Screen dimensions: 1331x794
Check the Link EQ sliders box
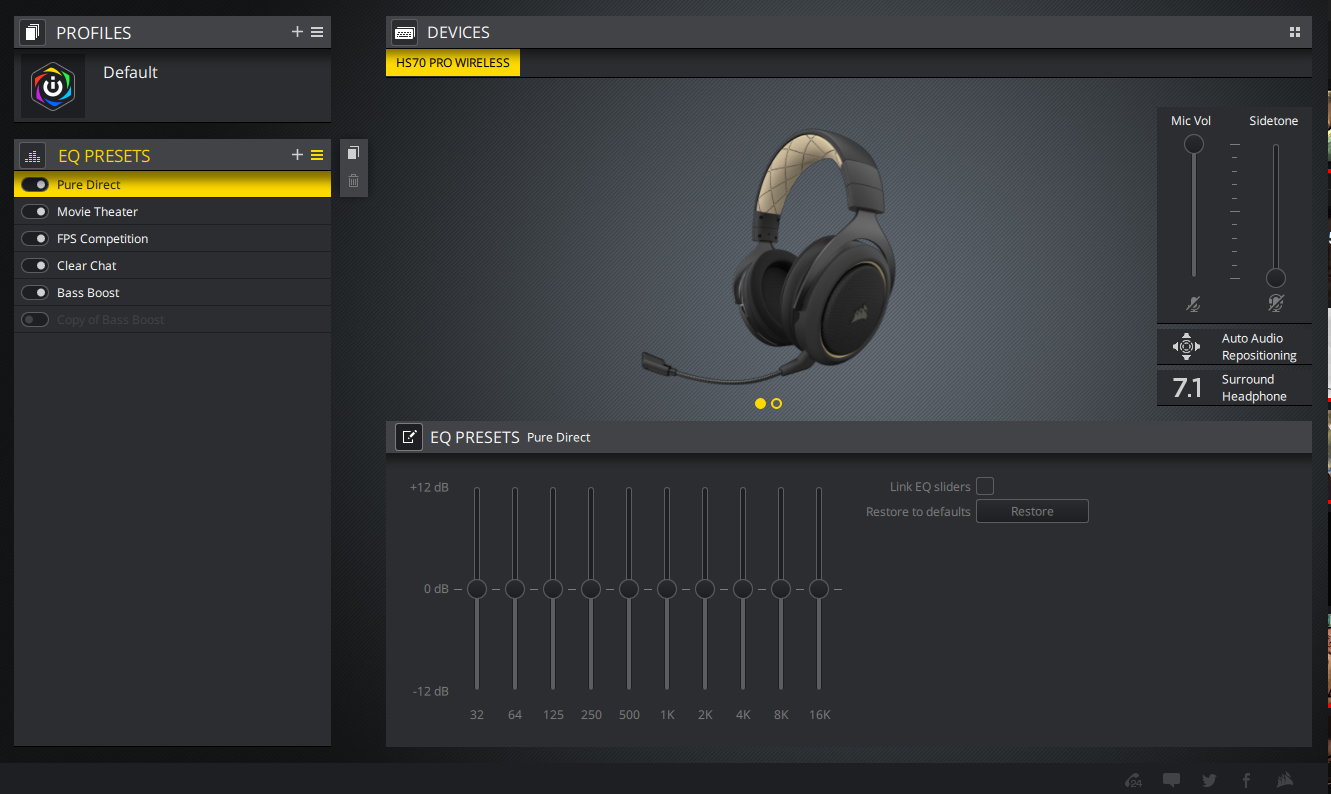tap(985, 486)
